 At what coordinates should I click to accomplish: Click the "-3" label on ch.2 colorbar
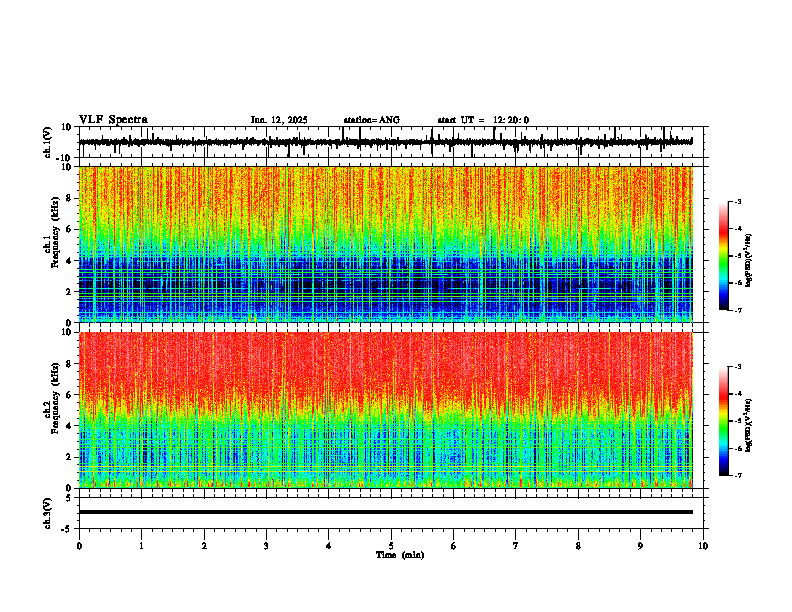(x=738, y=367)
